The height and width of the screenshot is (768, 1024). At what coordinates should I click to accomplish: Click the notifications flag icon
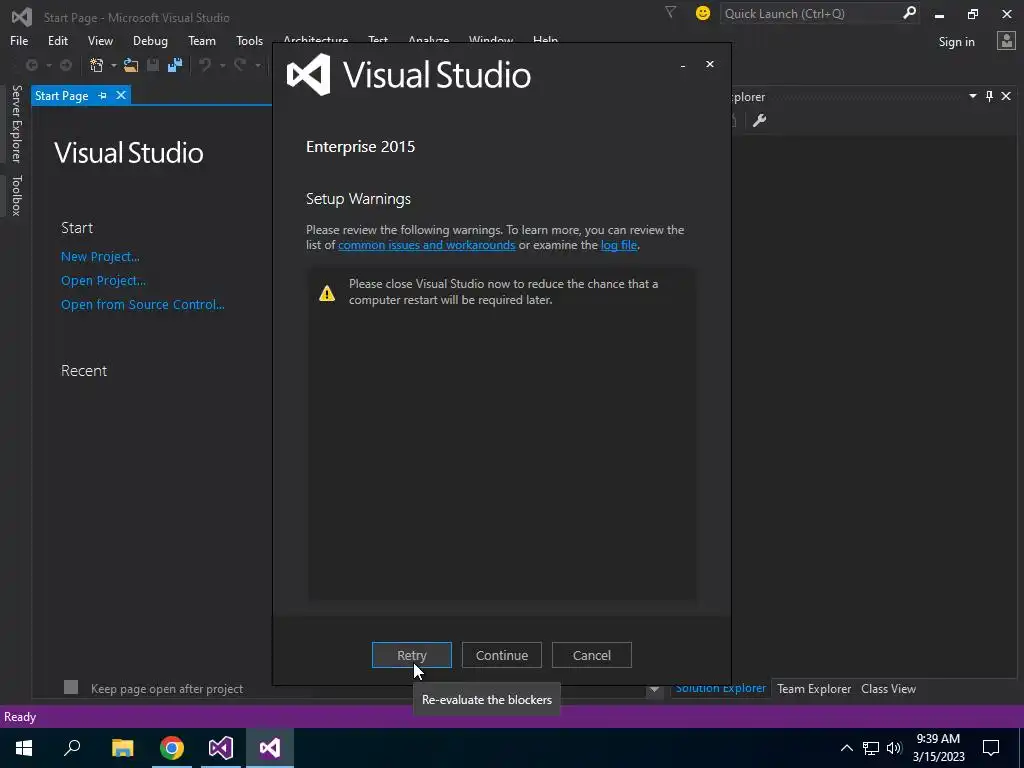click(670, 12)
